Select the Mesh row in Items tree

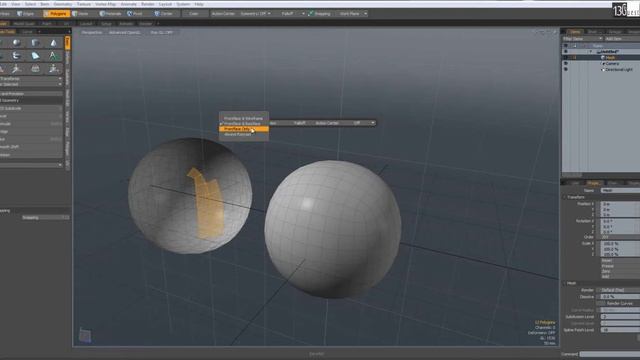coord(601,58)
